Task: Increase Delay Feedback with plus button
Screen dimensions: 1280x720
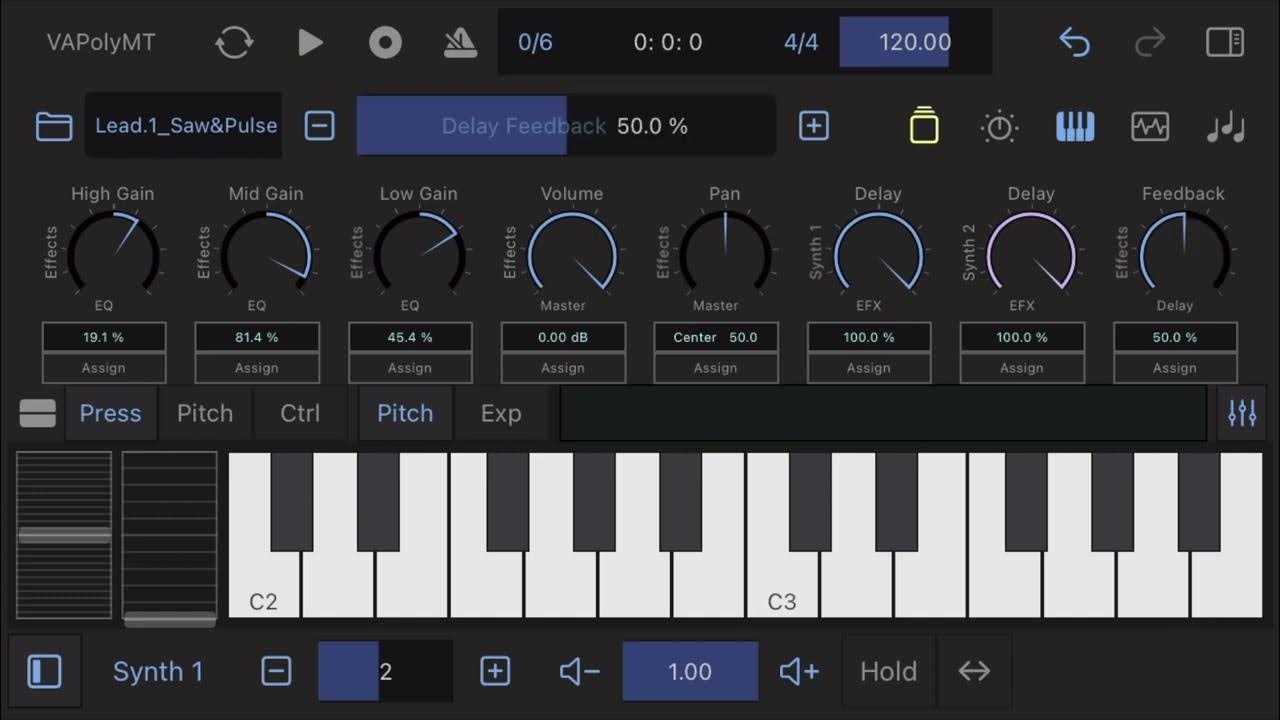Action: 814,126
